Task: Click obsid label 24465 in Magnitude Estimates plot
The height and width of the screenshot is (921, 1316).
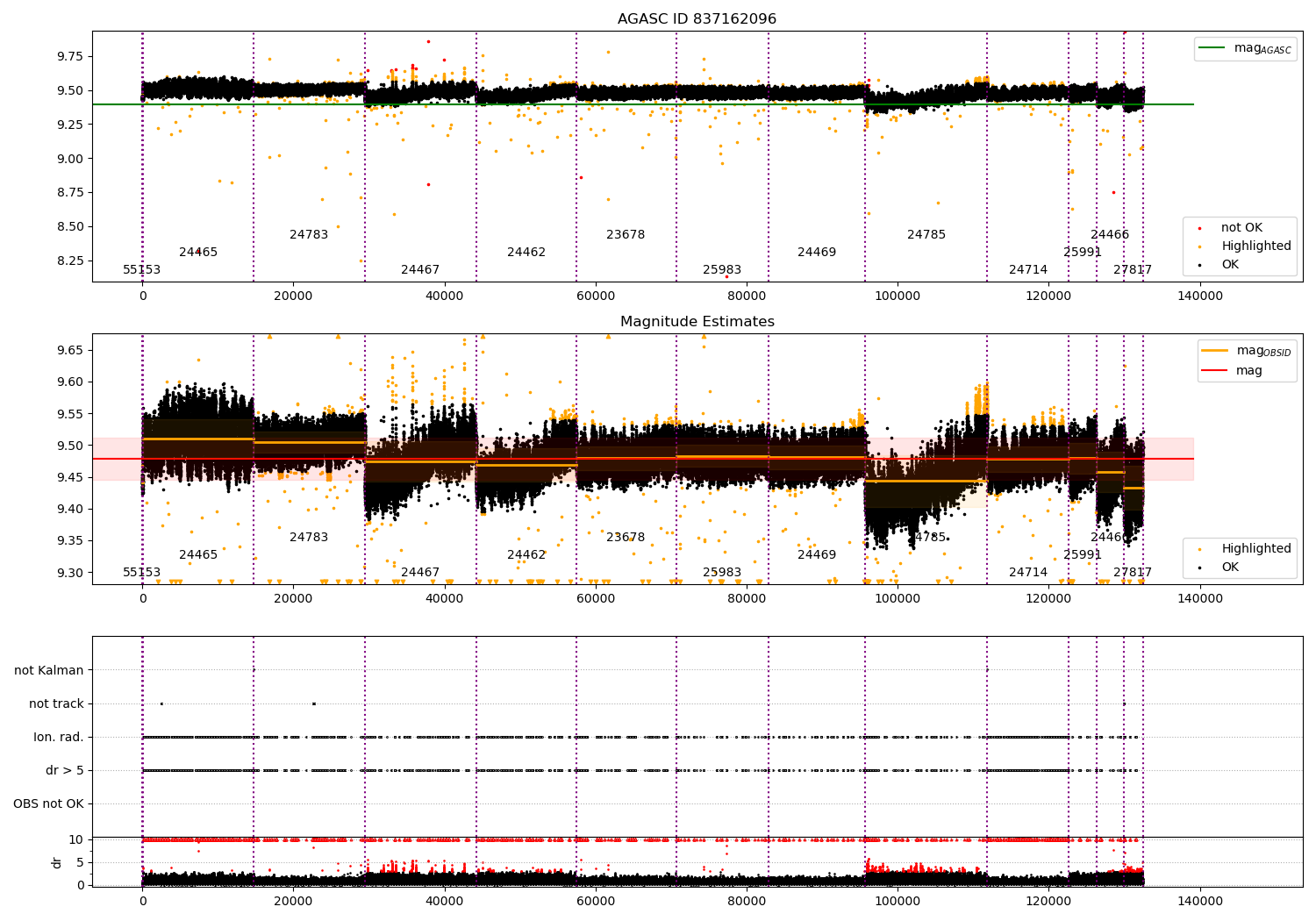Action: point(198,555)
